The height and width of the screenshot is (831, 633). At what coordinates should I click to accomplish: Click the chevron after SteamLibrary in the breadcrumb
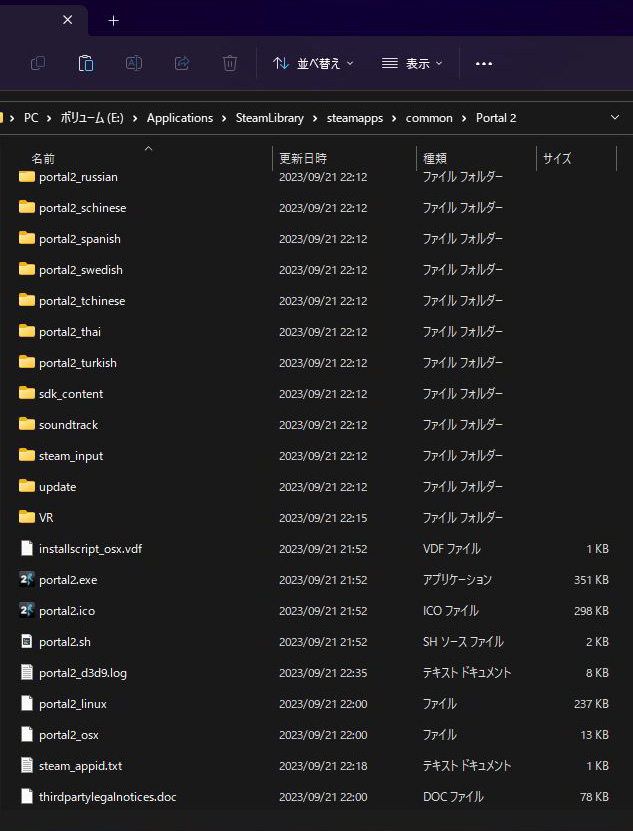point(315,118)
